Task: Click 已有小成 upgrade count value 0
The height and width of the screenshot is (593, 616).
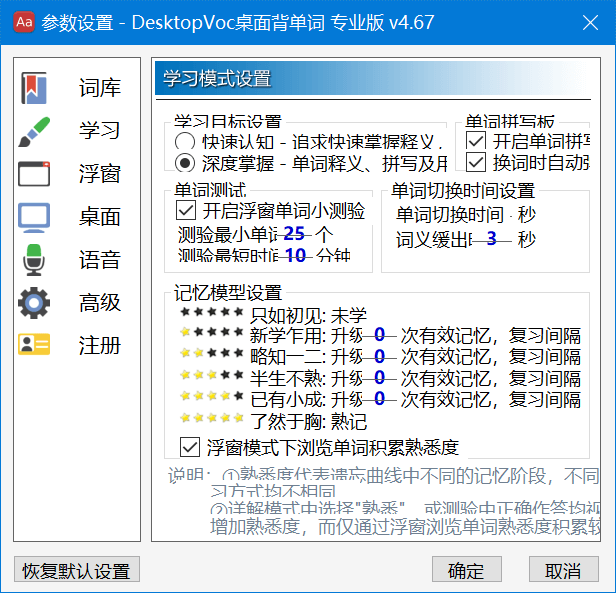Action: (x=380, y=398)
